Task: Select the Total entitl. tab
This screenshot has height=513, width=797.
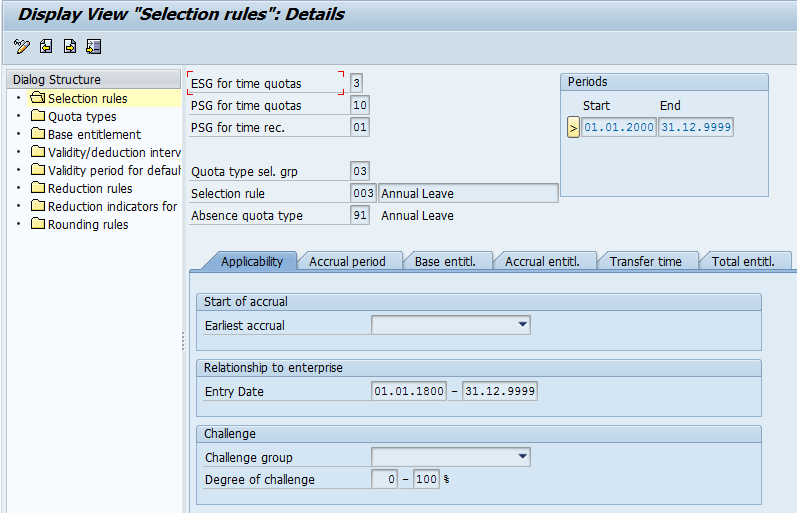Action: [743, 262]
